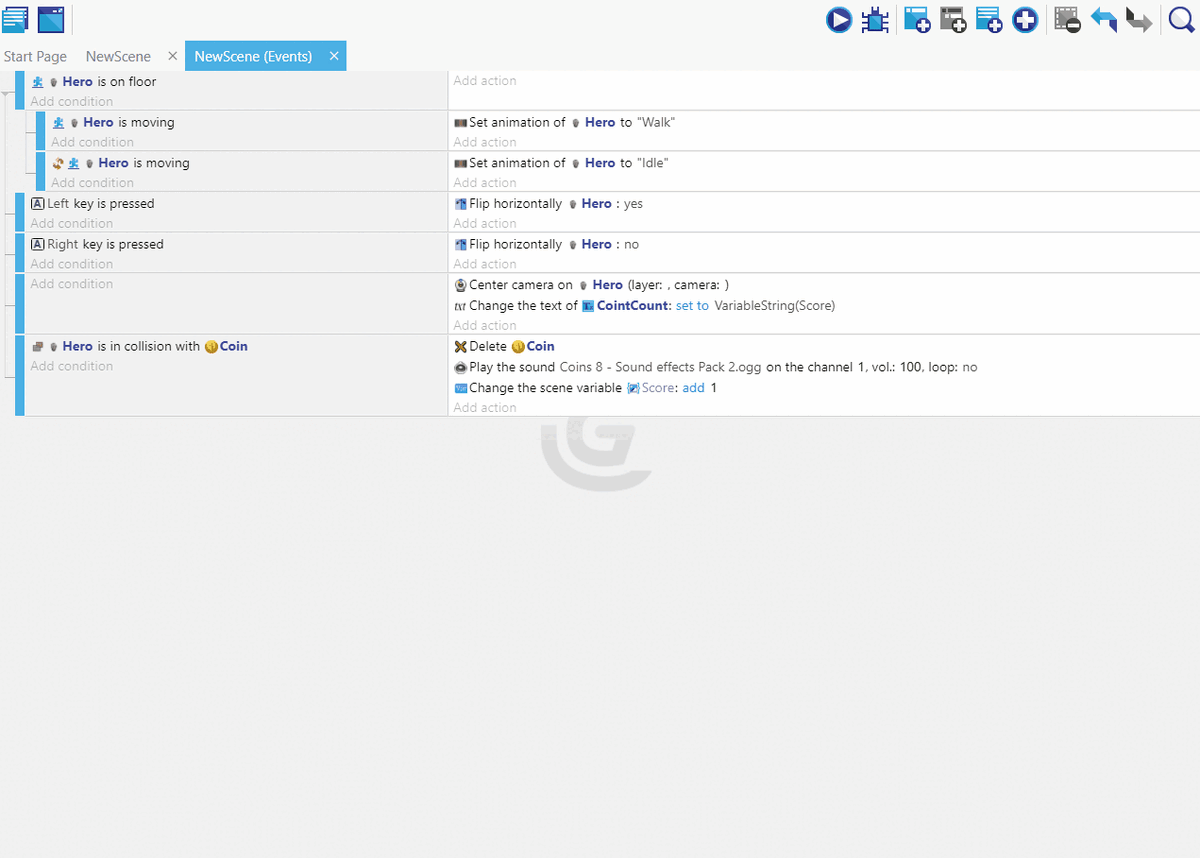Select Left key is pressed condition
1200x858 pixels.
point(92,203)
